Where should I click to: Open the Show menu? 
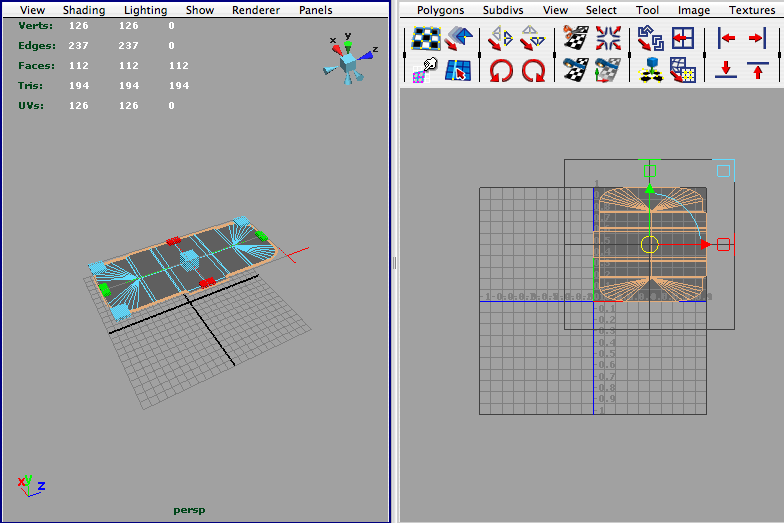200,10
